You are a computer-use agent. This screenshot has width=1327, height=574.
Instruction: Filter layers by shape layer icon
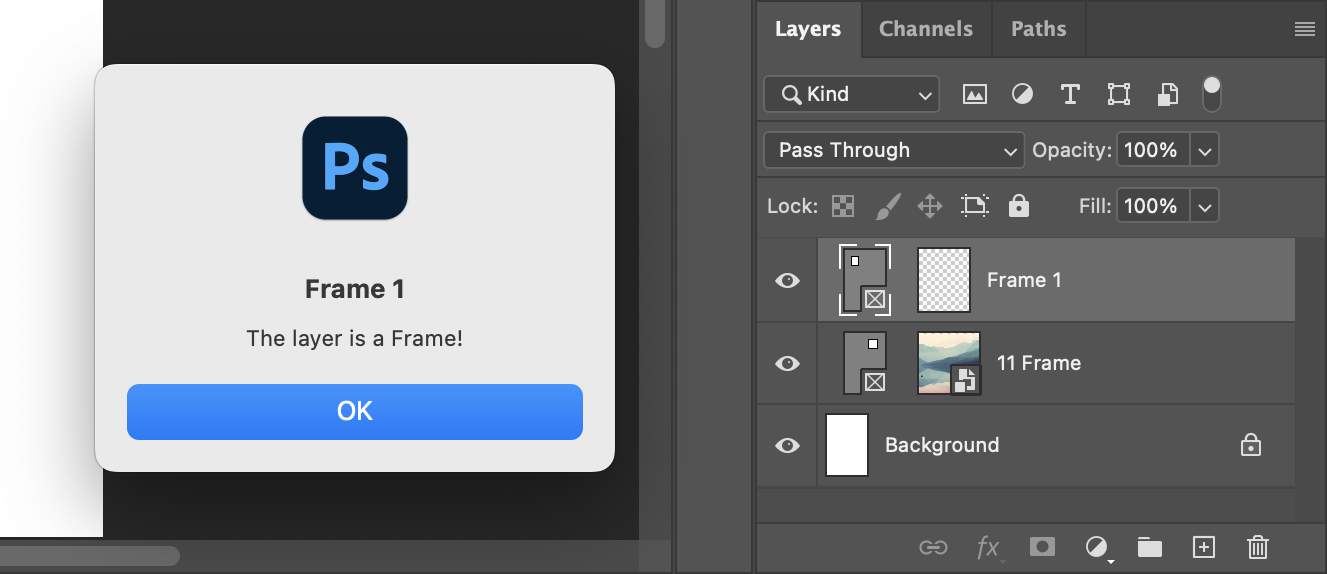(x=1119, y=94)
